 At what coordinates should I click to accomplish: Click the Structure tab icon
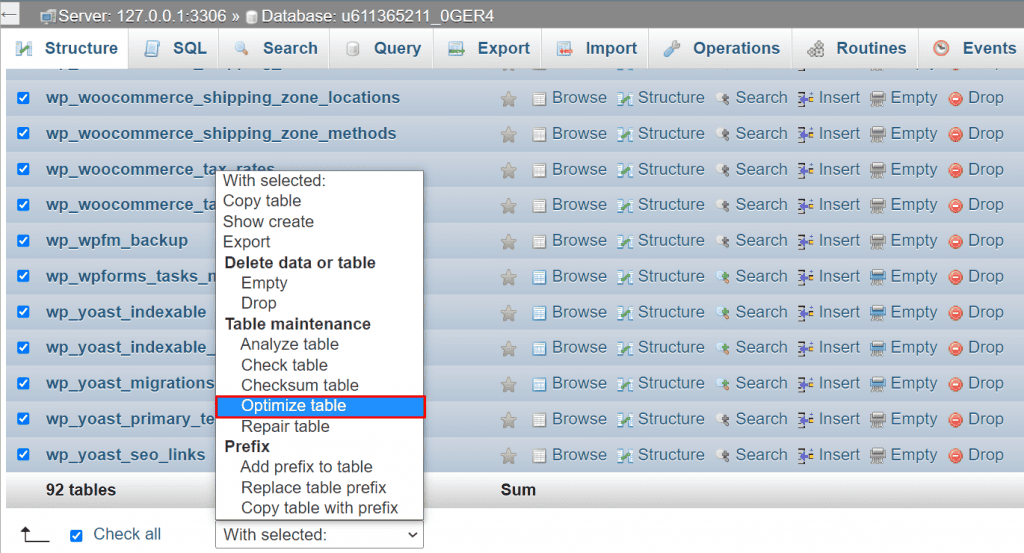[x=24, y=49]
